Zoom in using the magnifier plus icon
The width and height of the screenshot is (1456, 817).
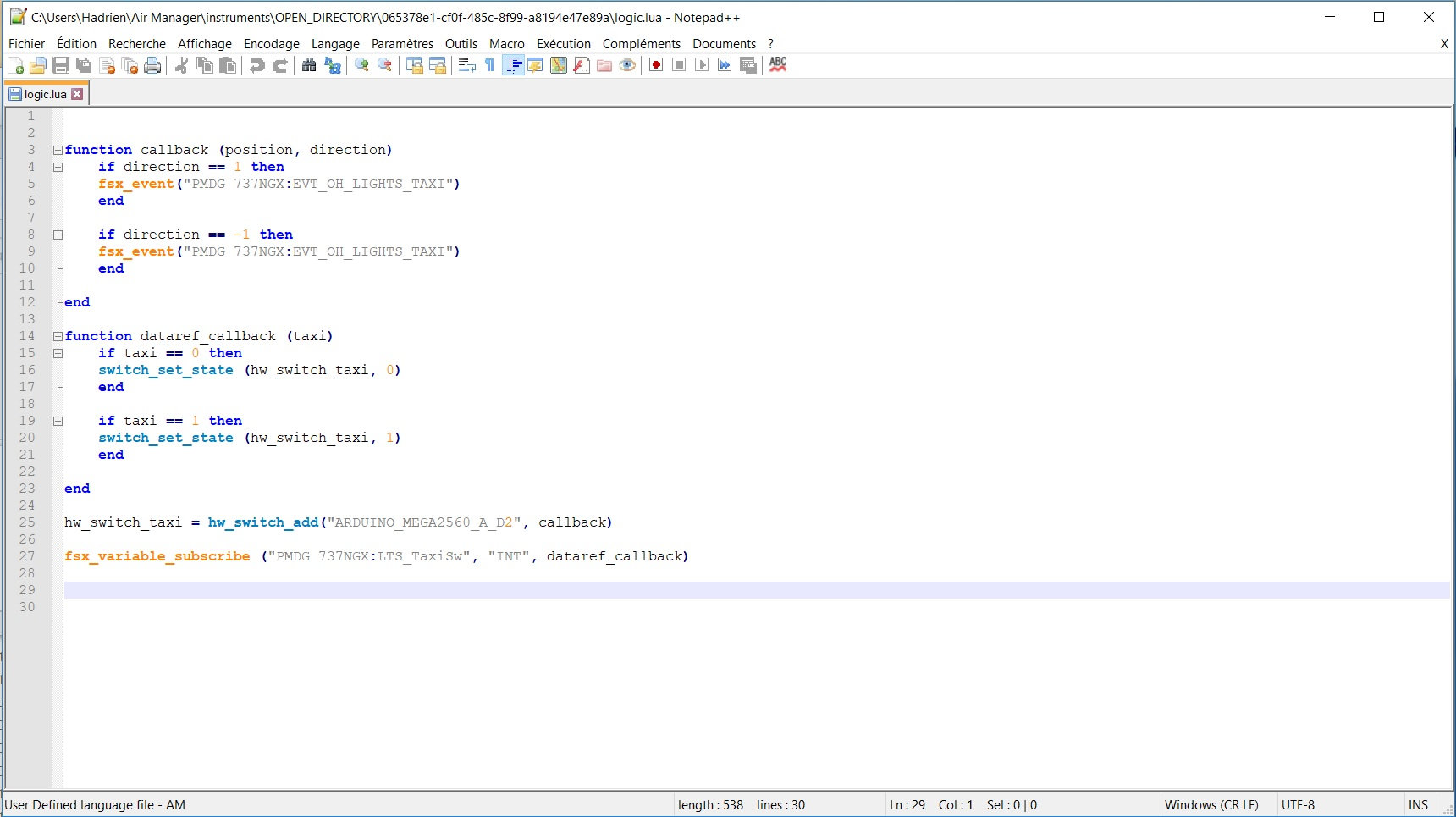[x=361, y=65]
